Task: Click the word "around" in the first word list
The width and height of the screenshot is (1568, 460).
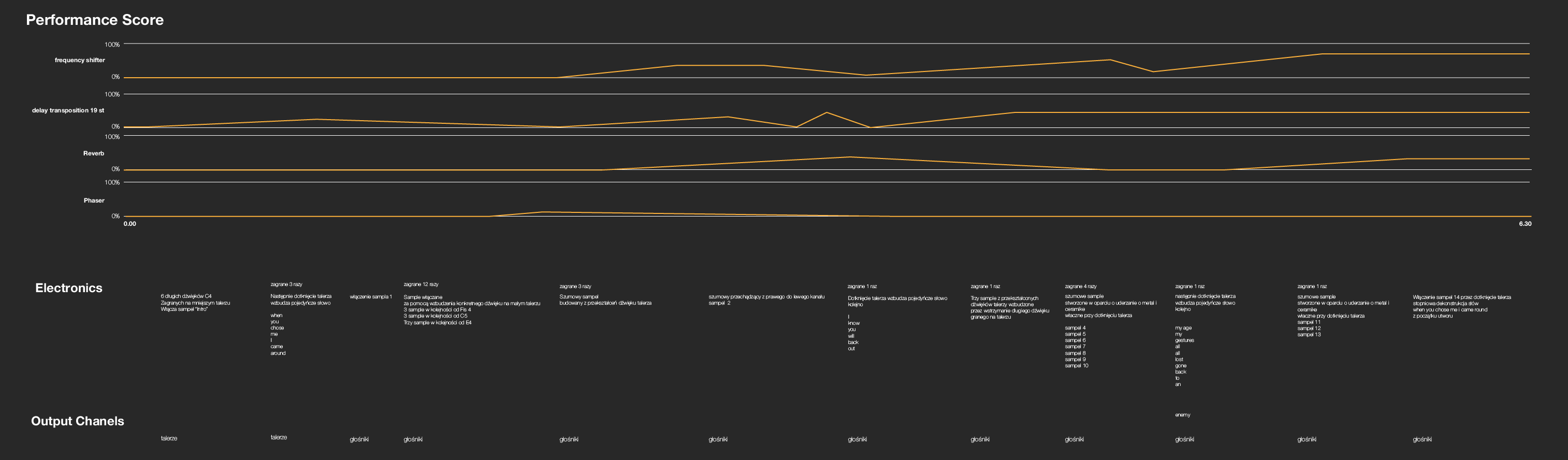Action: point(278,353)
